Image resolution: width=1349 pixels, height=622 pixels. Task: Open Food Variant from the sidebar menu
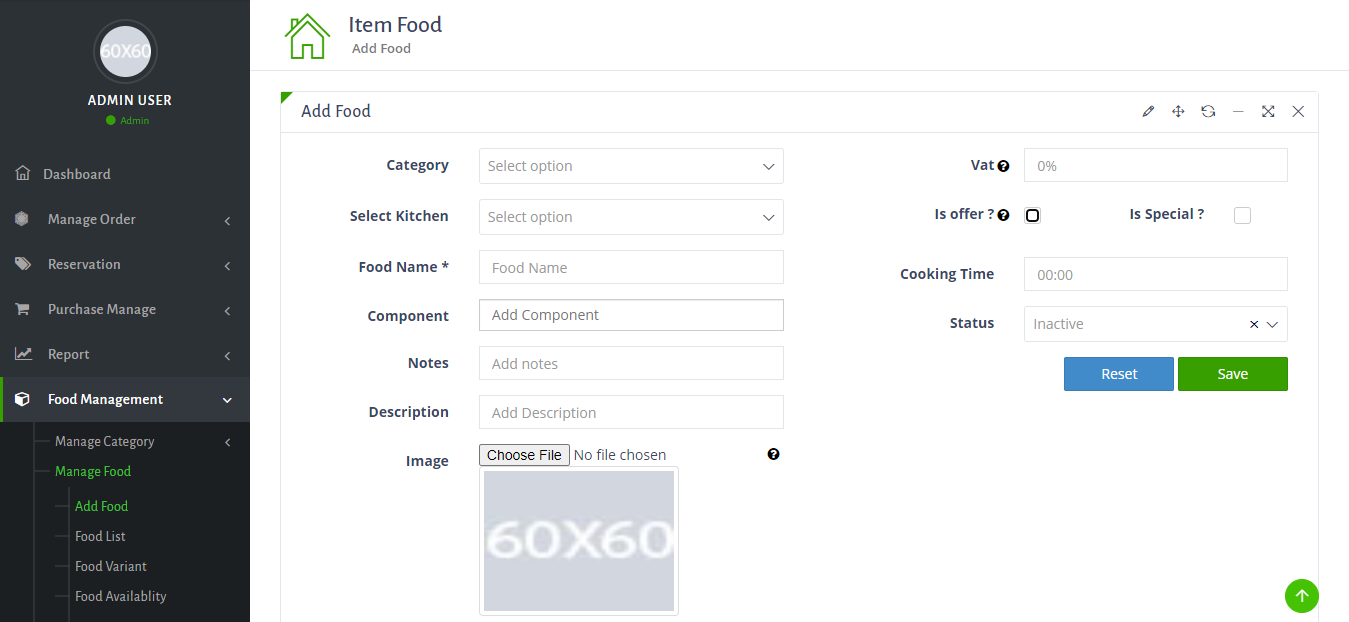pos(110,566)
